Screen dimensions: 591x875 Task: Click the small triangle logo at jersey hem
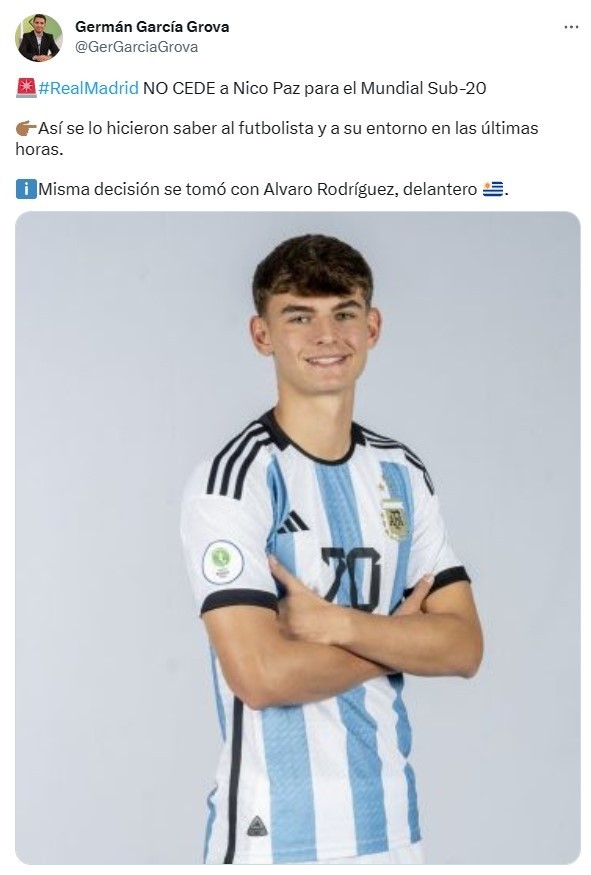coord(257,826)
